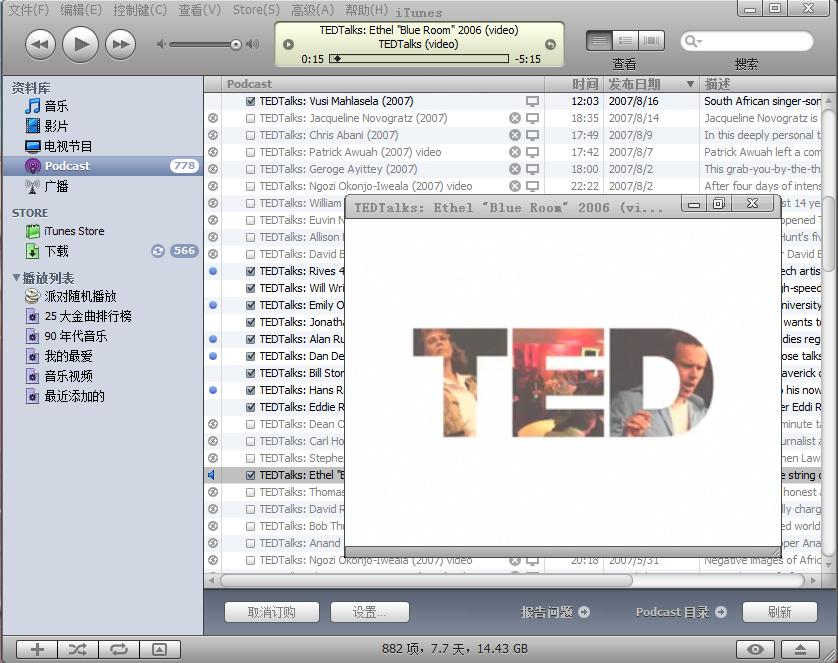Select the 25 大金曲排行榜 playlist
The width and height of the screenshot is (838, 663).
(88, 316)
